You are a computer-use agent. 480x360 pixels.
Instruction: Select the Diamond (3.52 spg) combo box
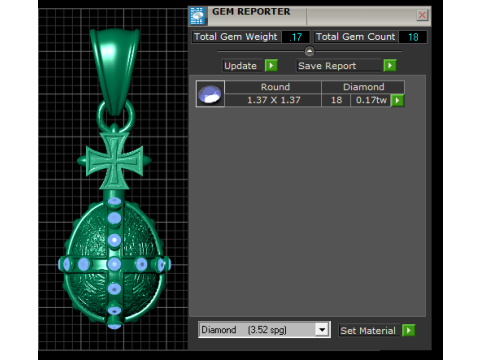[x=264, y=330]
